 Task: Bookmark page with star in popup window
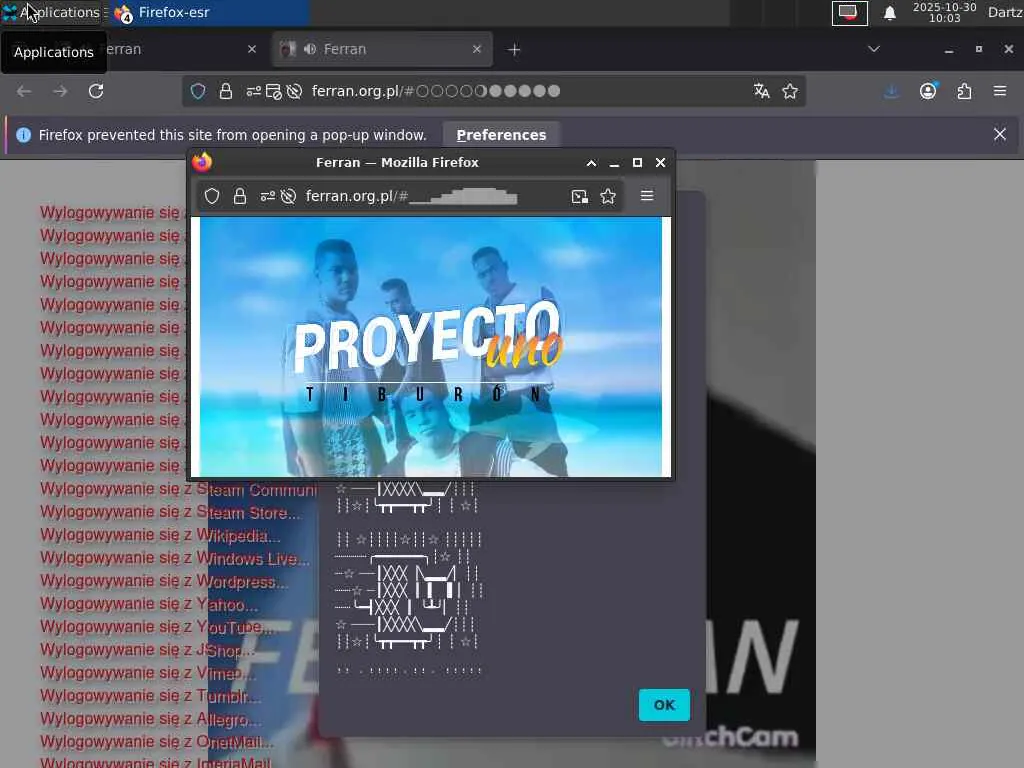608,196
